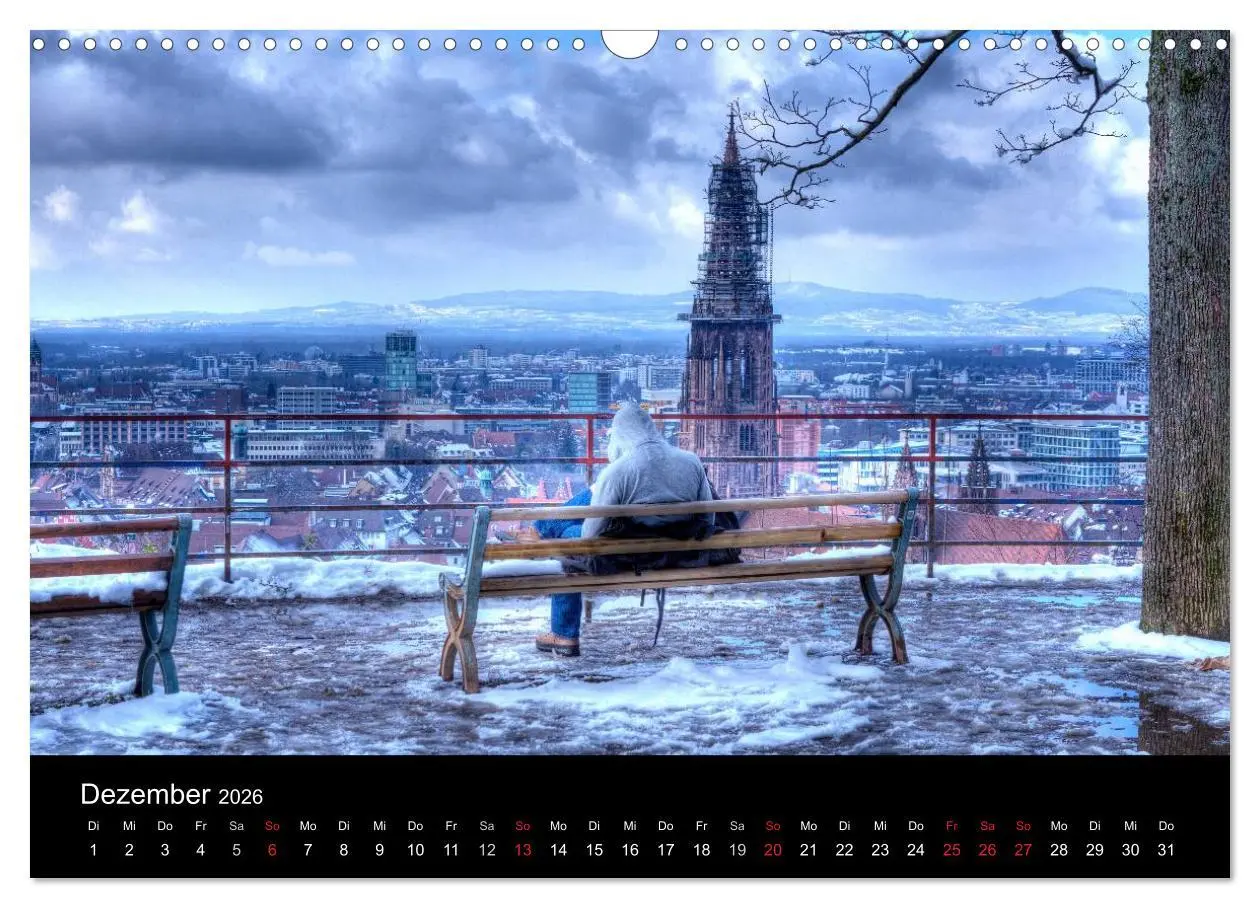Click the red holiday date 25
1260x908 pixels.
[951, 850]
